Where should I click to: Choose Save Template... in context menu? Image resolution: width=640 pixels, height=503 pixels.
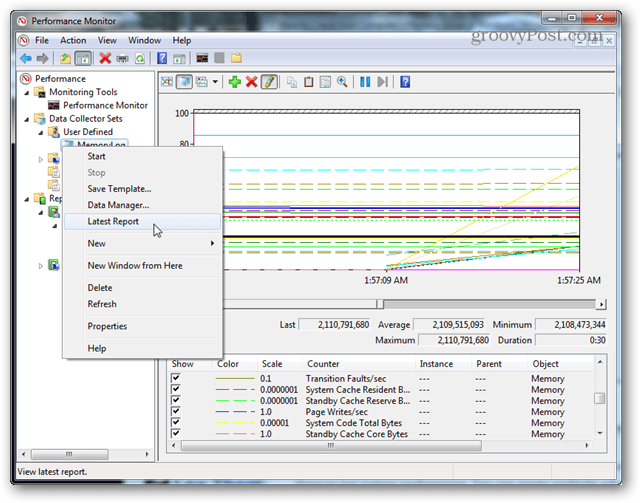click(x=142, y=189)
